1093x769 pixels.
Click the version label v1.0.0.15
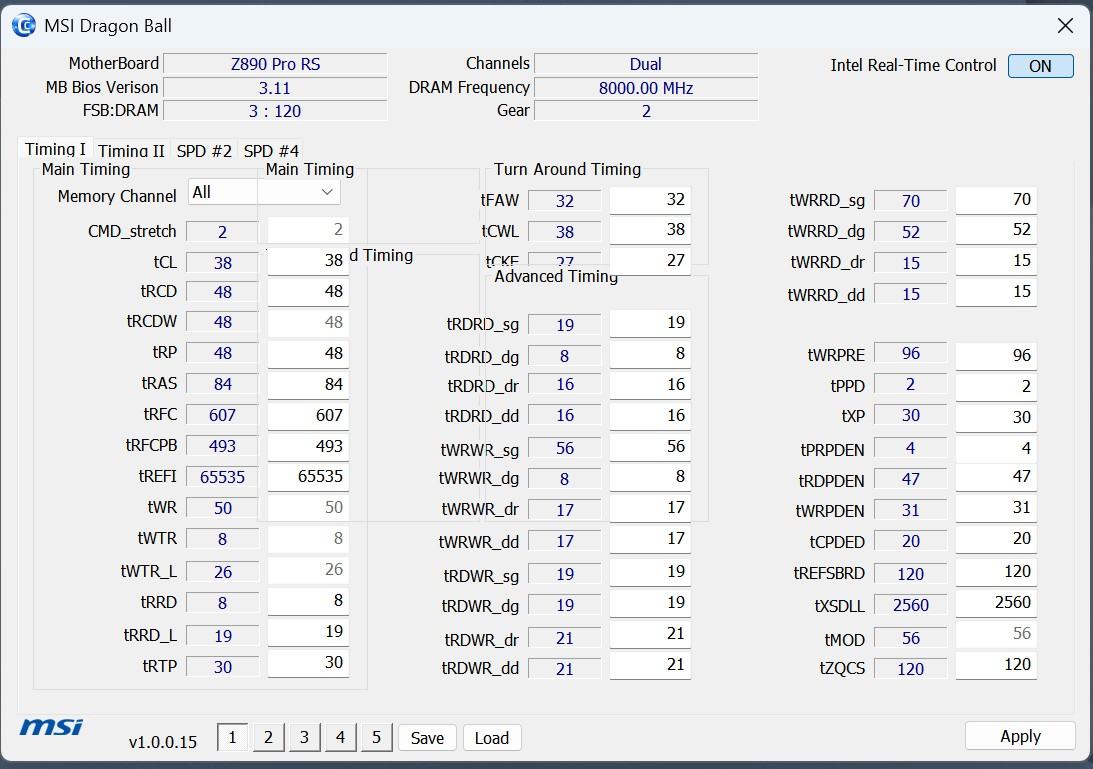point(163,742)
